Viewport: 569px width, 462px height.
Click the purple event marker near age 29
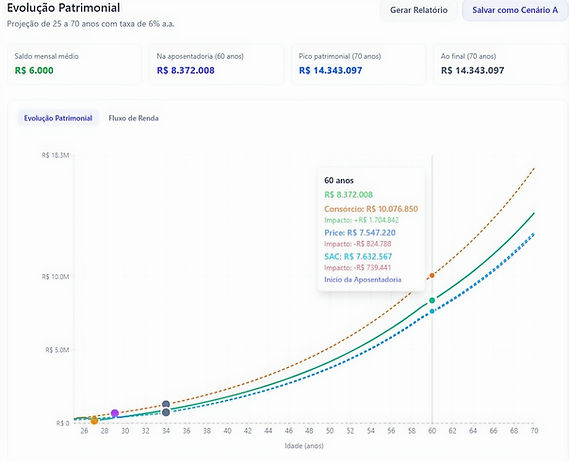[x=115, y=413]
